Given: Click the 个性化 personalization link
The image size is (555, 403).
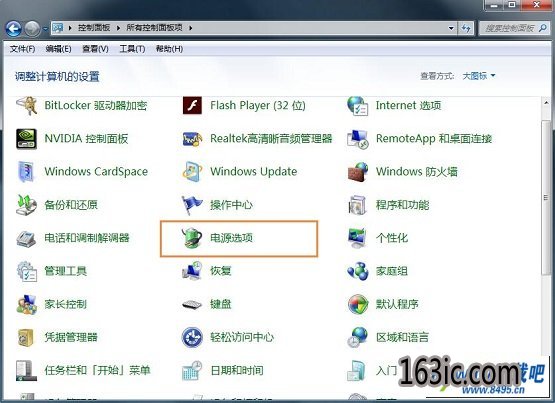Looking at the screenshot, I should pos(392,238).
